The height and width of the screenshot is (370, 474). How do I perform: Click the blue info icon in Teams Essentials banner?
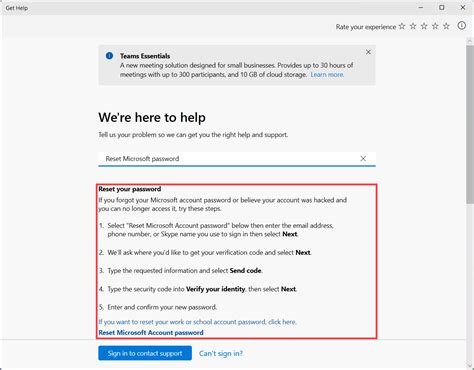[x=109, y=56]
